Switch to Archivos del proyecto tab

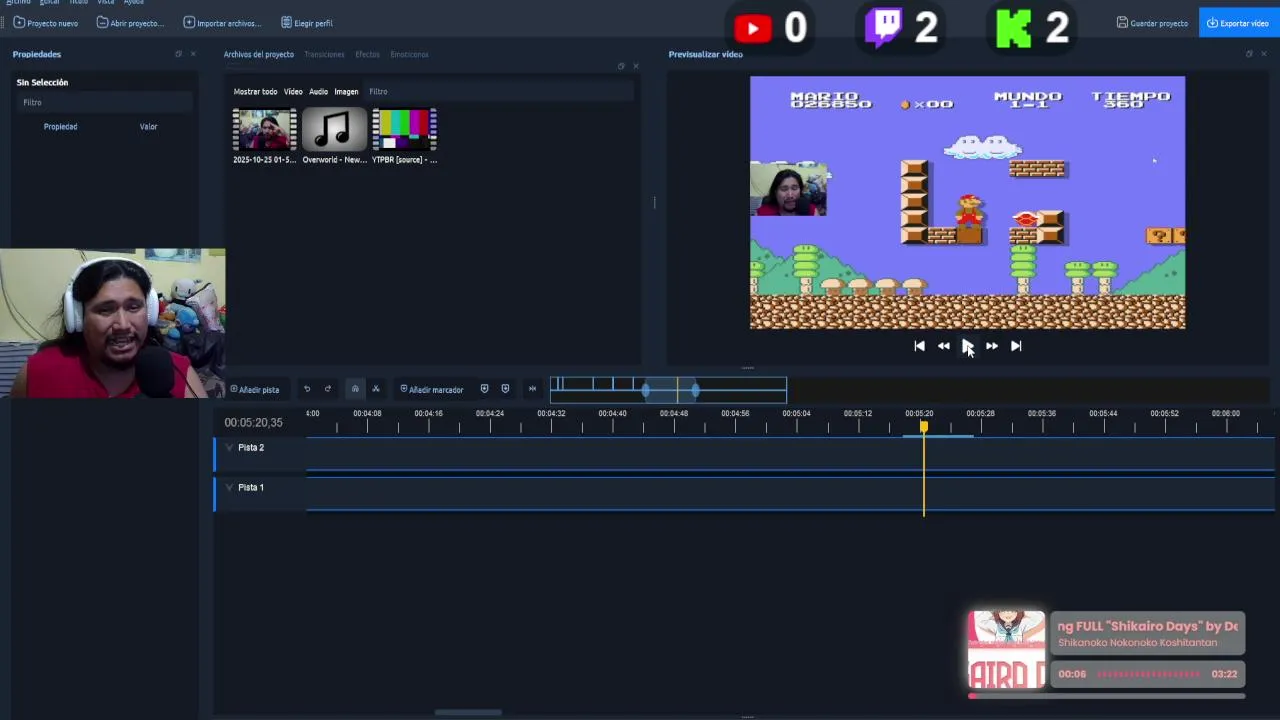259,54
